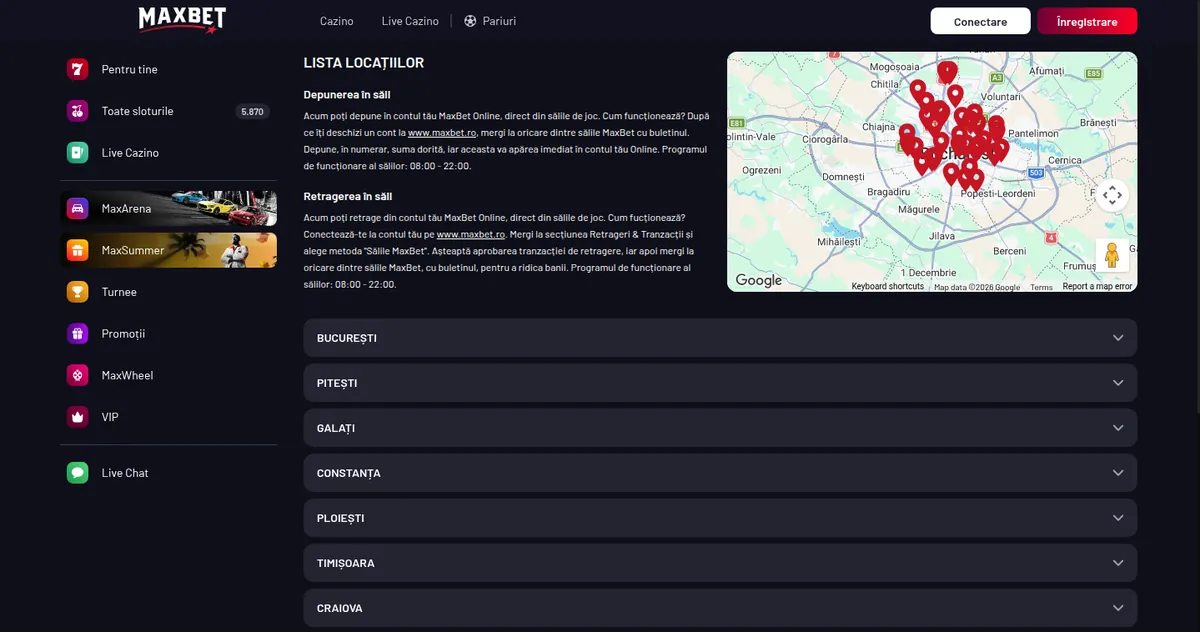The image size is (1200, 632).
Task: Click the green Live Chat bubble icon
Action: pos(78,473)
